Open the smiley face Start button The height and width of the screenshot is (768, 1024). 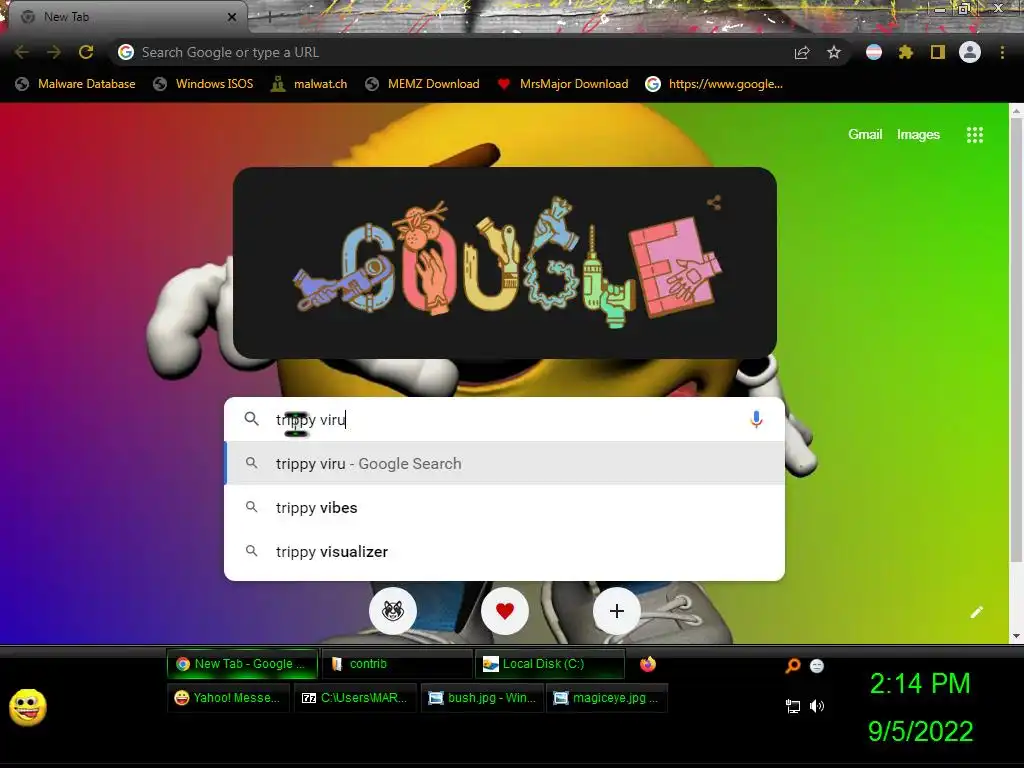(28, 707)
